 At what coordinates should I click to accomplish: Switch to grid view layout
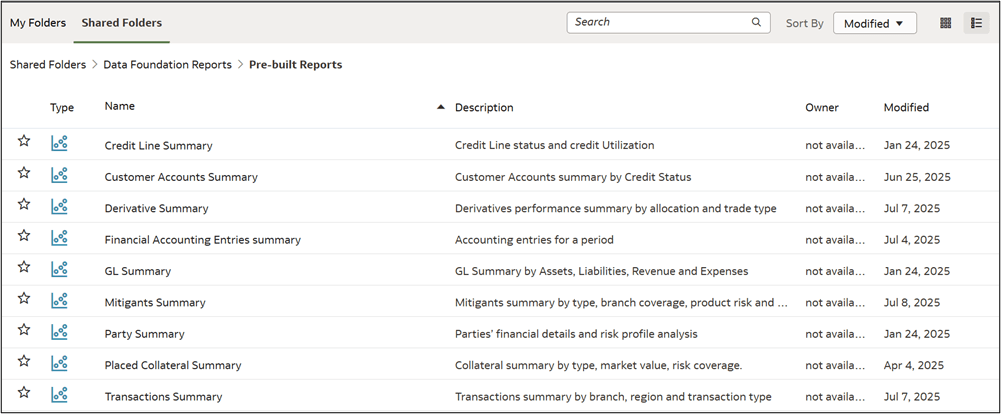(x=945, y=23)
